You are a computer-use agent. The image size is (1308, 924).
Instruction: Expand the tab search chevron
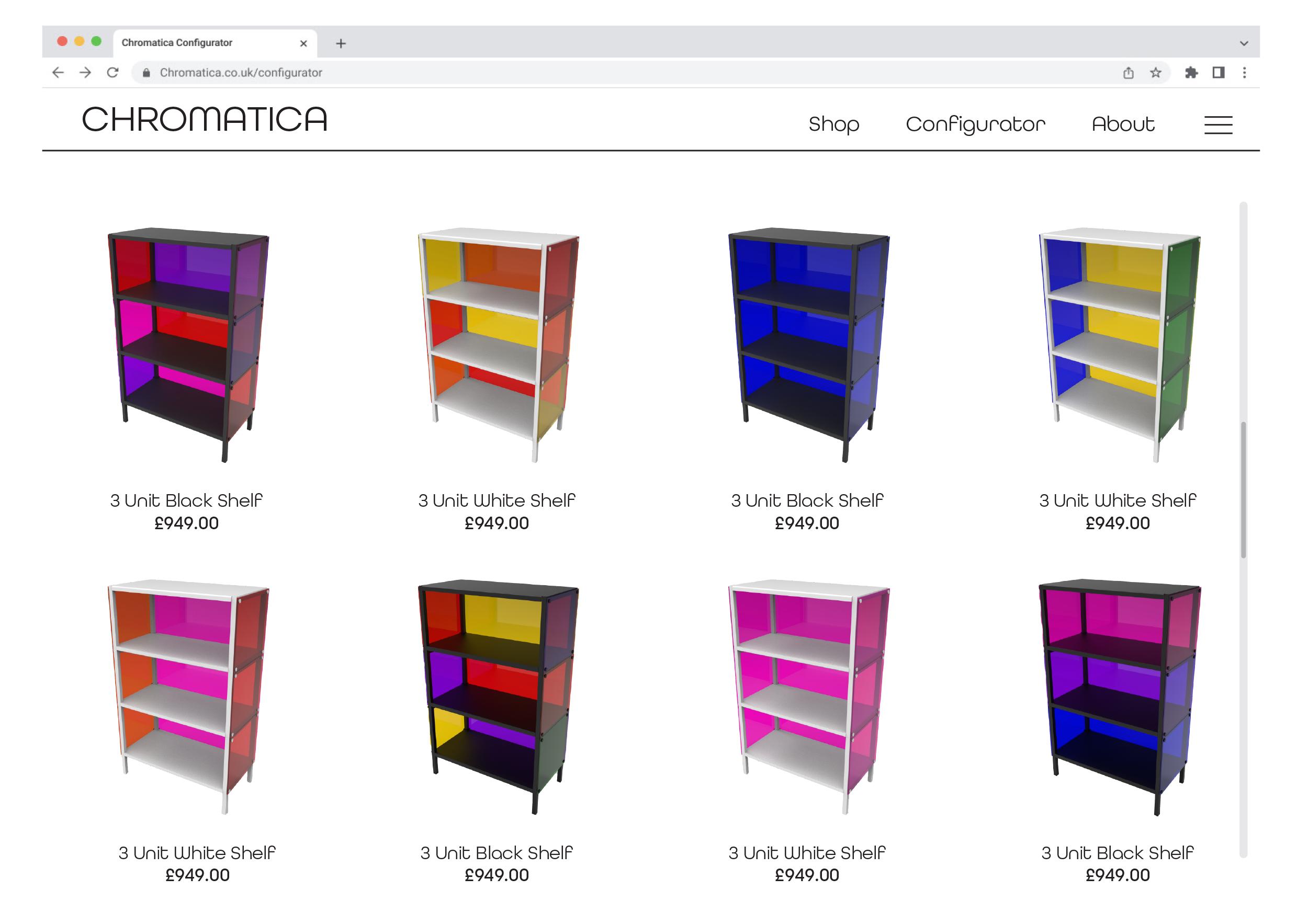(x=1244, y=43)
